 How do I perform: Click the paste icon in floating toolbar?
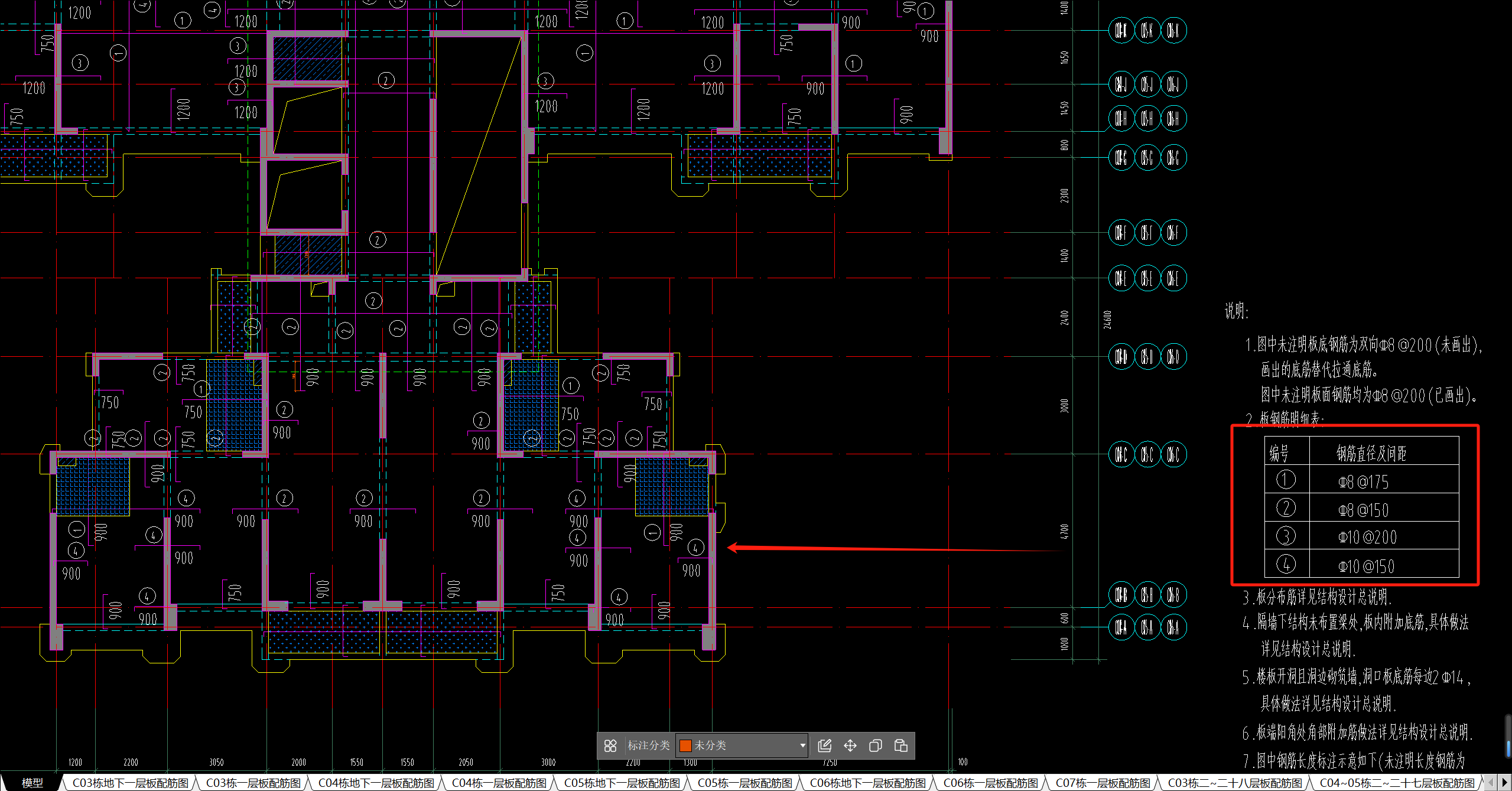(900, 746)
